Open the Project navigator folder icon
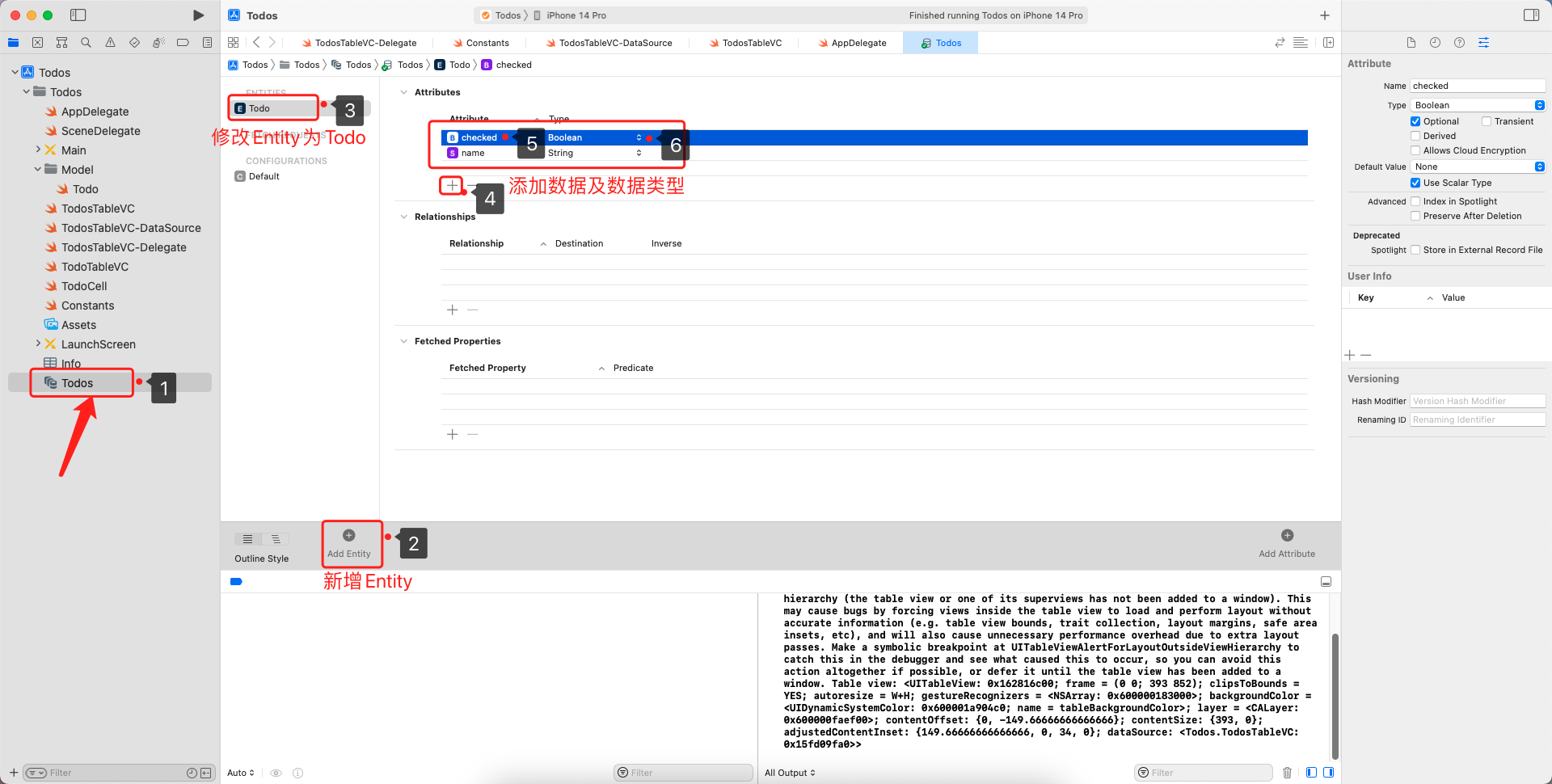The height and width of the screenshot is (784, 1552). tap(13, 43)
